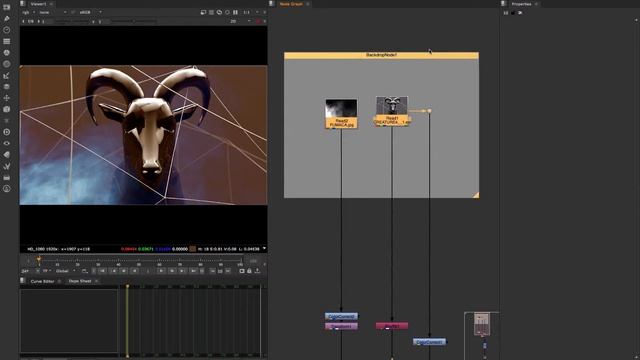Adjust the viewer gamma slider

click(x=133, y=21)
